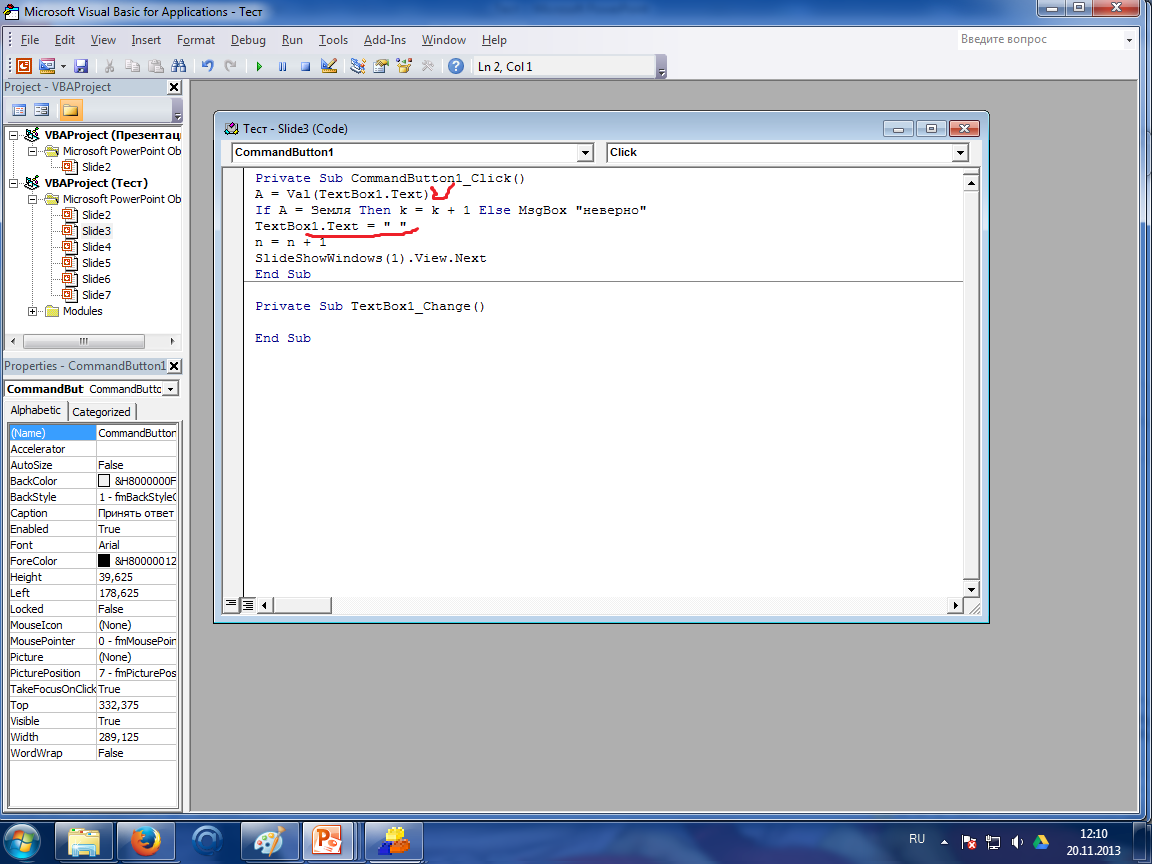Click the Reset stop icon
This screenshot has width=1164, height=868.
pos(305,66)
